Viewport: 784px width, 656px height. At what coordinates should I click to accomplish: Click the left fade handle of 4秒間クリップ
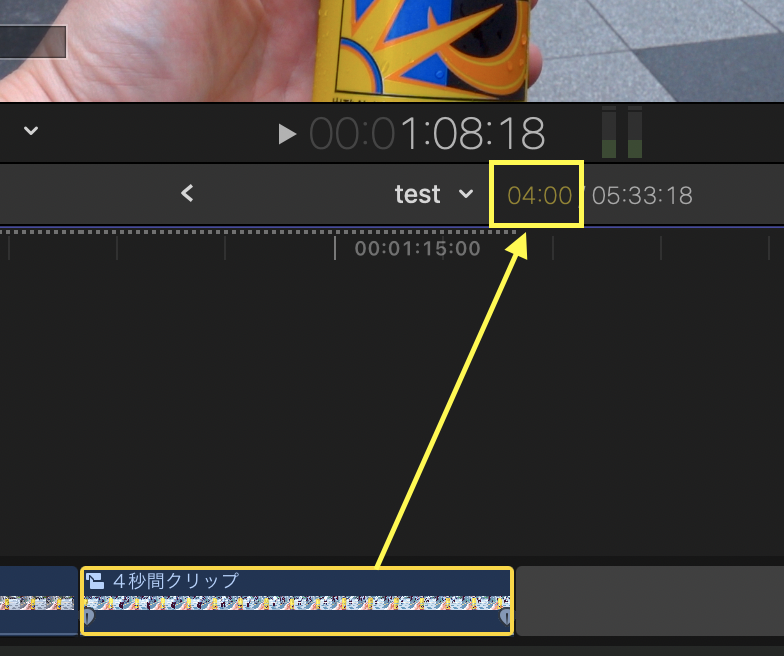(x=89, y=616)
